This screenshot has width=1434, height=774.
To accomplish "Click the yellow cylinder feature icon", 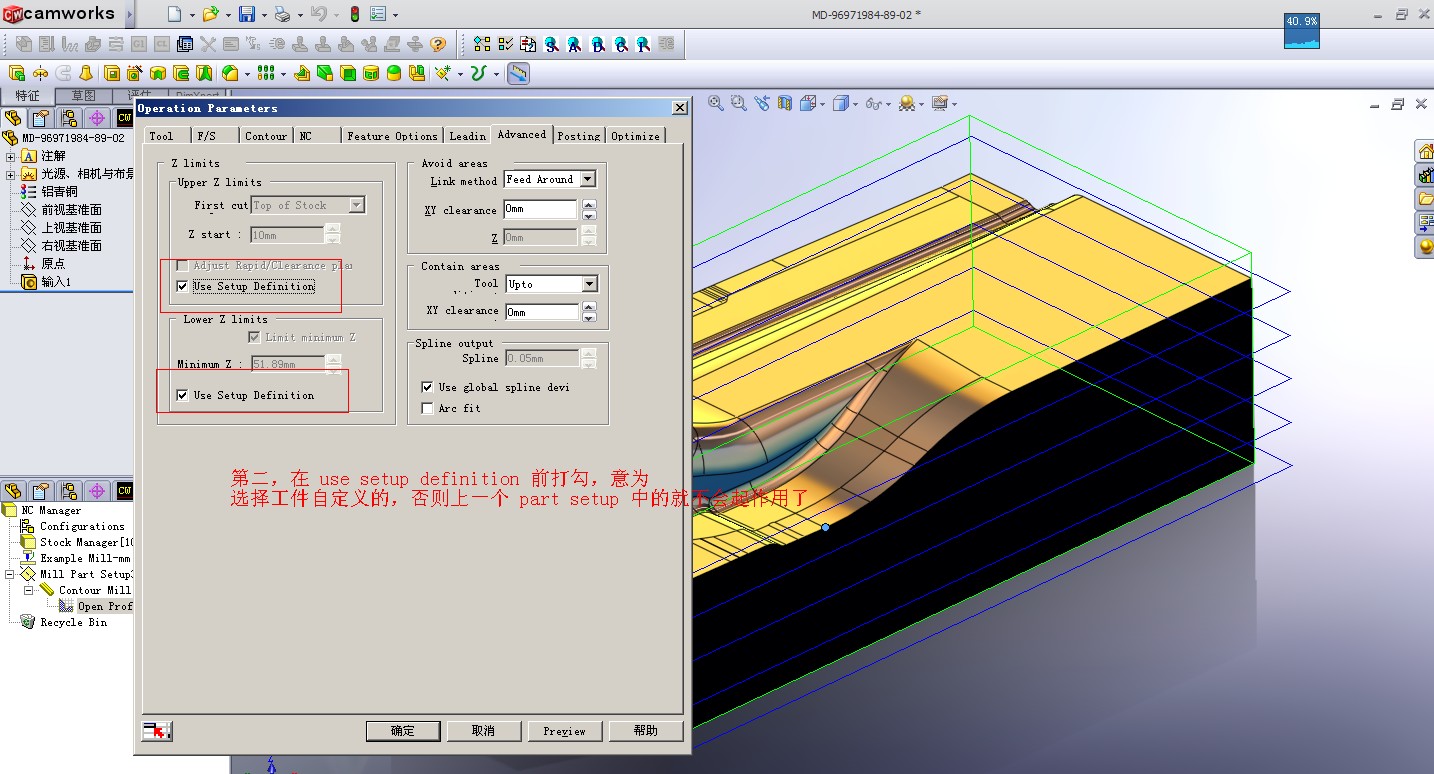I will 371,73.
